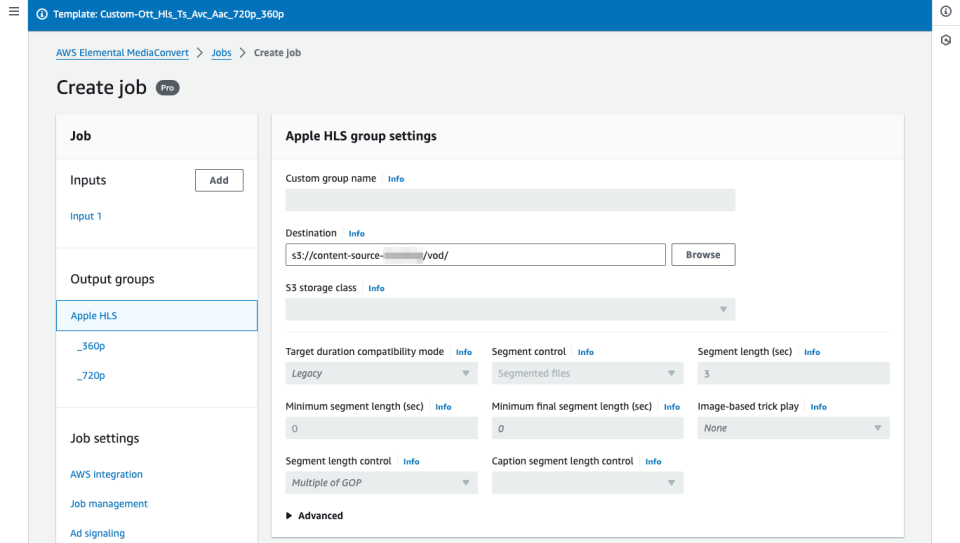Open Job management settings
Image resolution: width=960 pixels, height=543 pixels.
(x=109, y=504)
